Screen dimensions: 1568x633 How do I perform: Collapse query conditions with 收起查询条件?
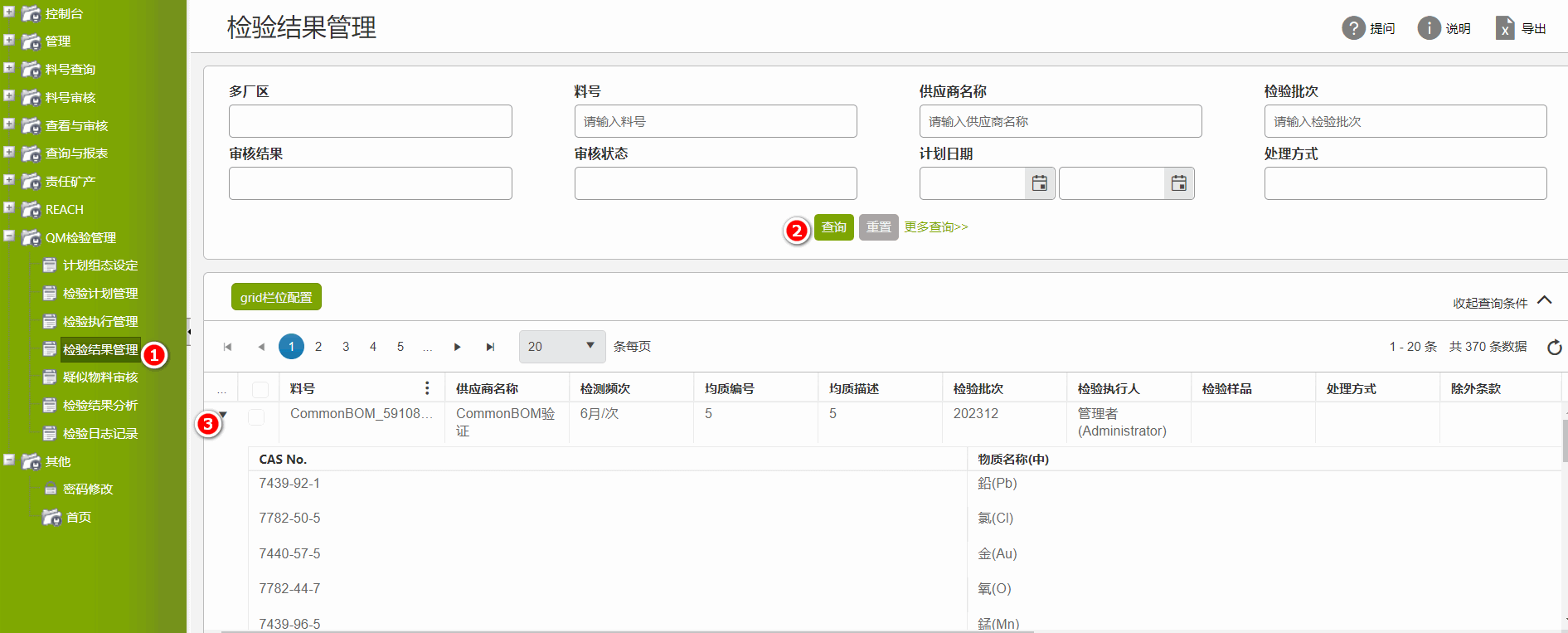point(1502,302)
